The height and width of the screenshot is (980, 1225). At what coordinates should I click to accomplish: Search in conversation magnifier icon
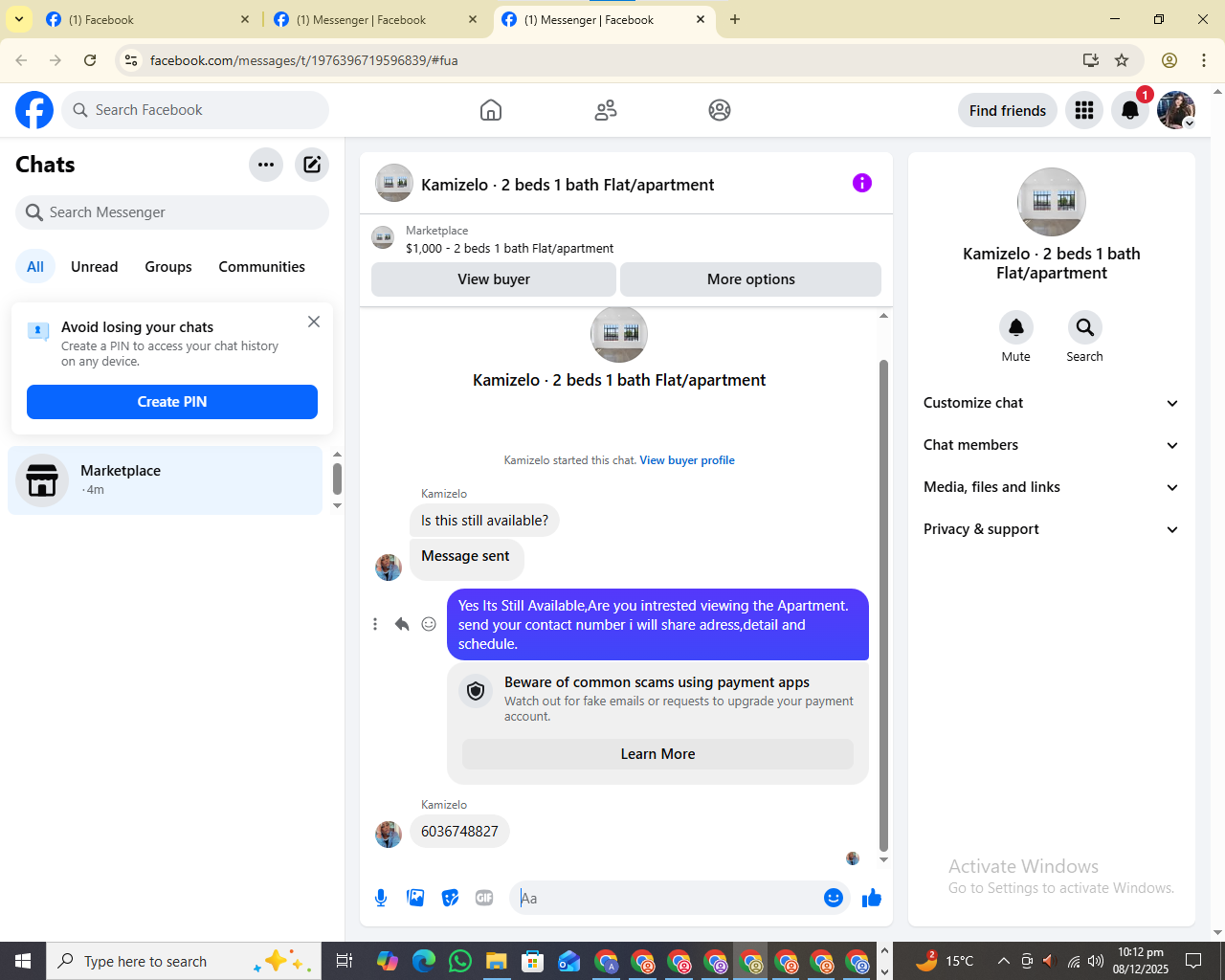1084,327
